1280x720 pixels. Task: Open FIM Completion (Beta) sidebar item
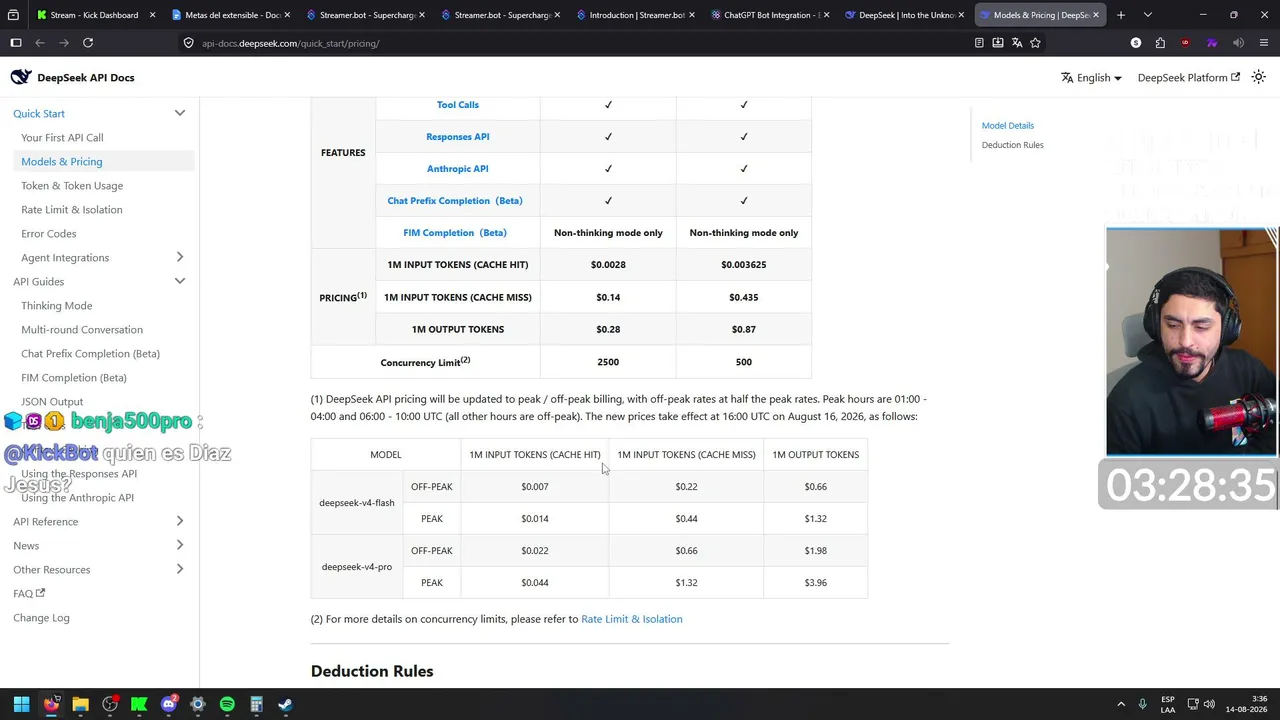pos(74,377)
